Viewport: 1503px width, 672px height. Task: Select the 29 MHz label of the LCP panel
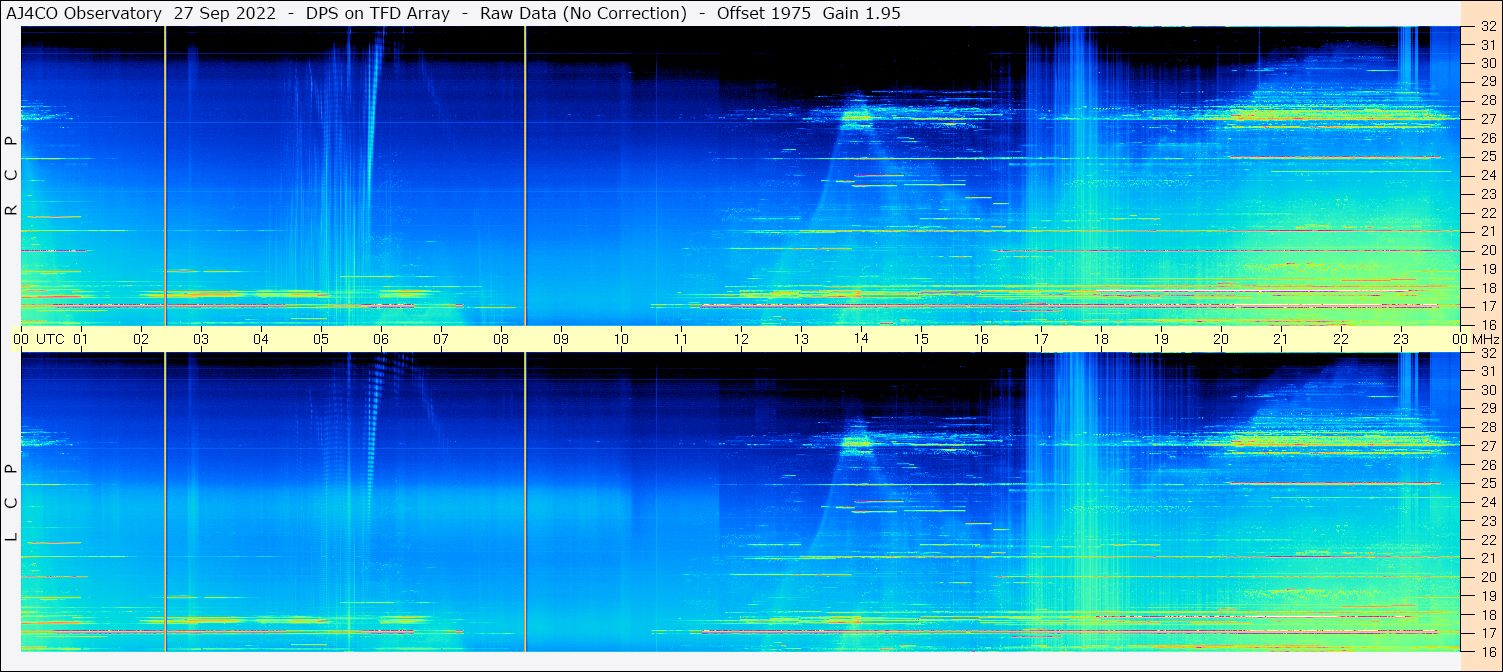point(1487,408)
